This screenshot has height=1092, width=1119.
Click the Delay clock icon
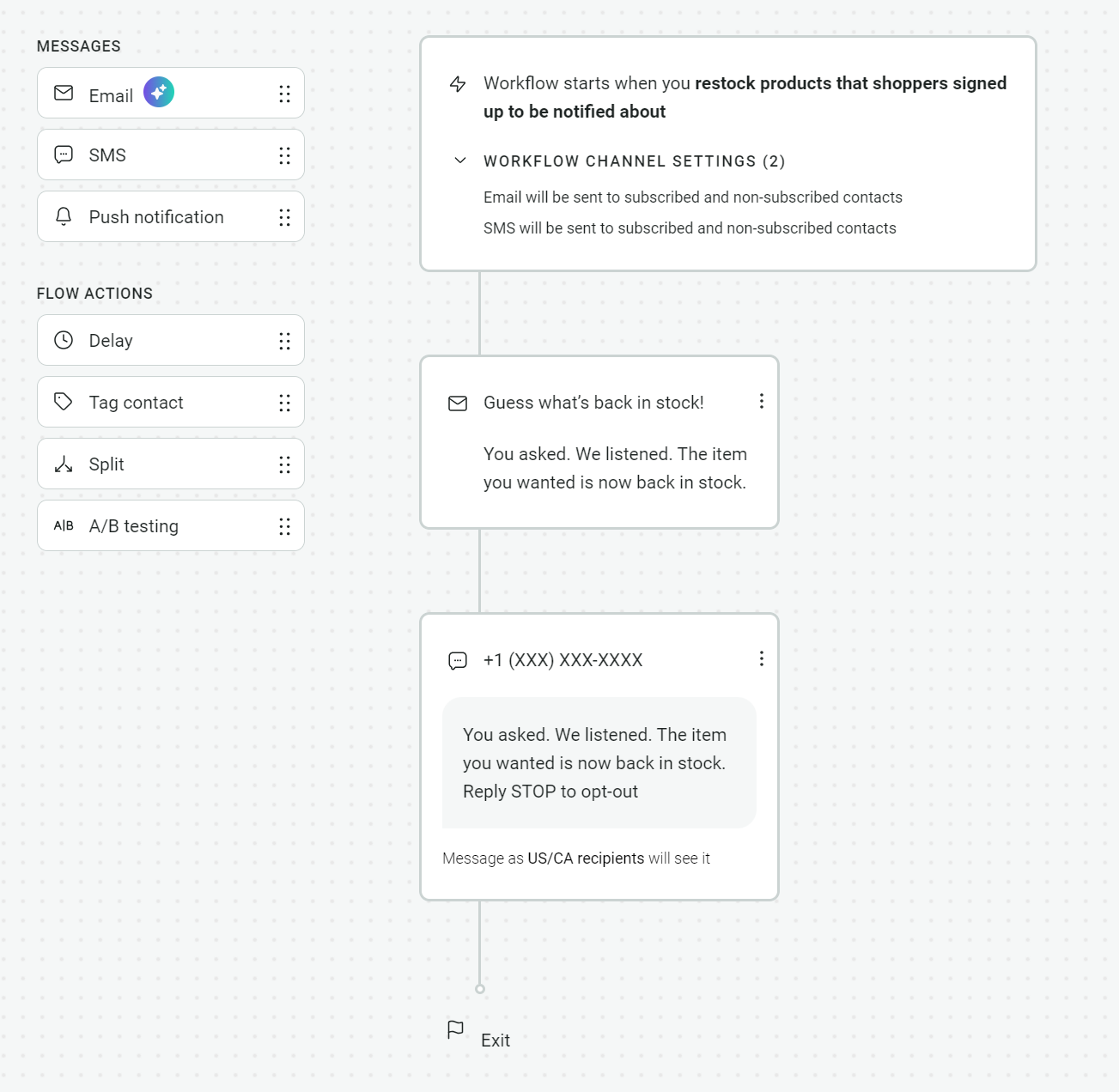click(64, 340)
